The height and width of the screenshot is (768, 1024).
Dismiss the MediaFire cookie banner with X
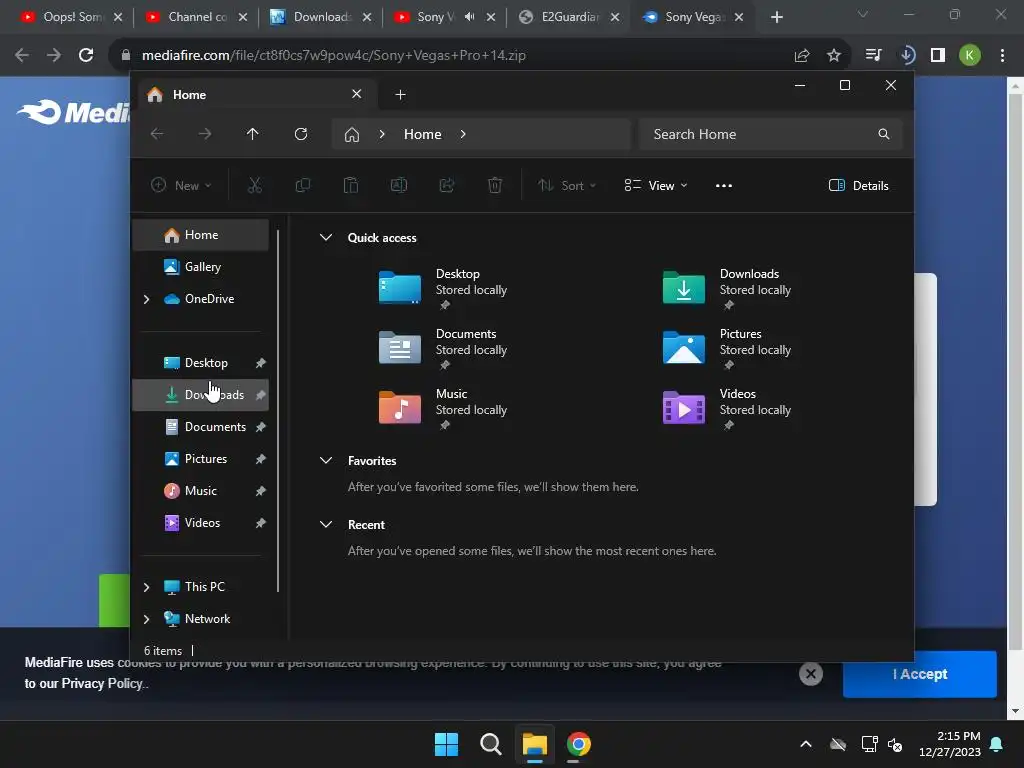(x=810, y=674)
